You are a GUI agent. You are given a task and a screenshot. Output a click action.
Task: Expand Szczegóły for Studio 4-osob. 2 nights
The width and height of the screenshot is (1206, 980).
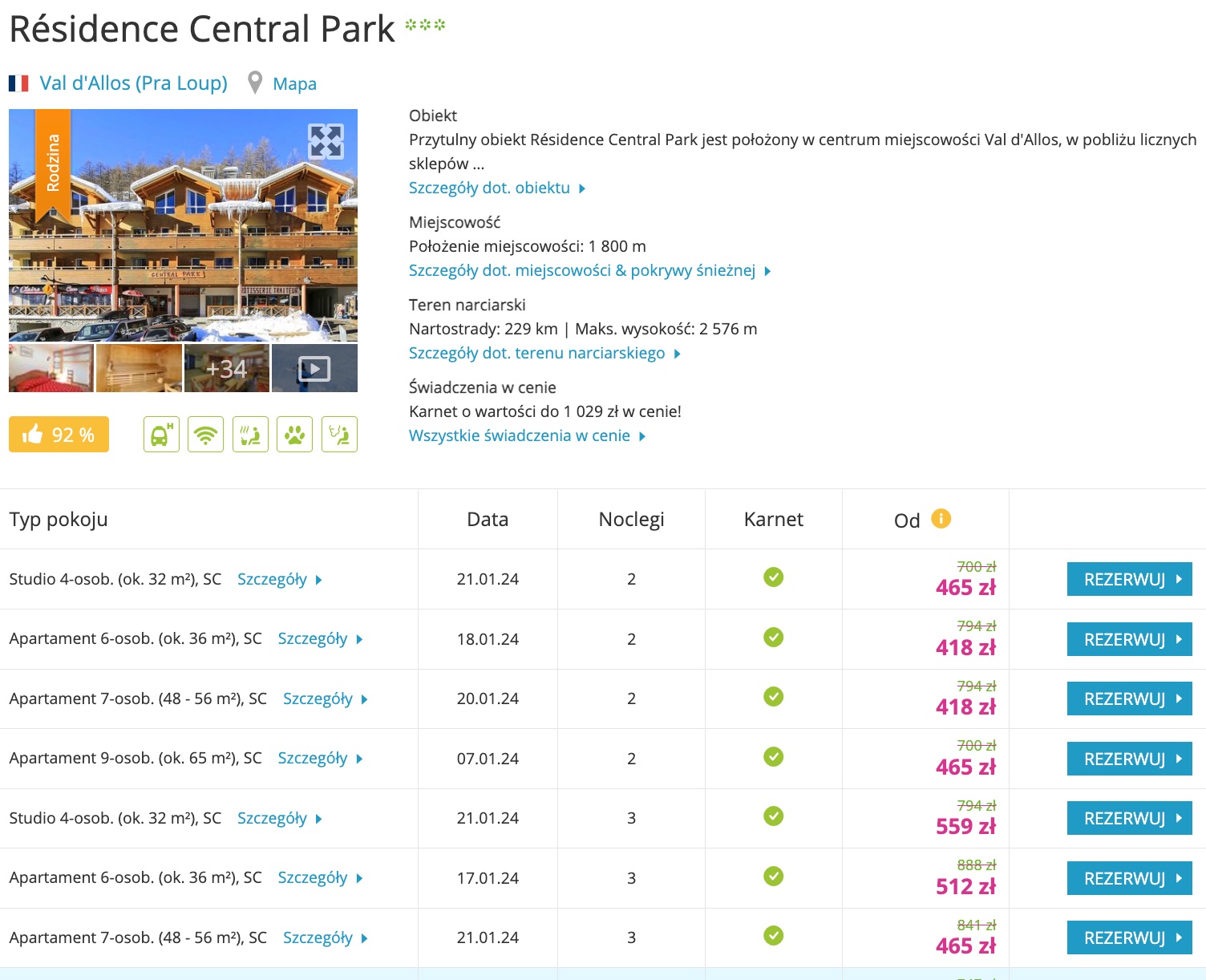(279, 579)
